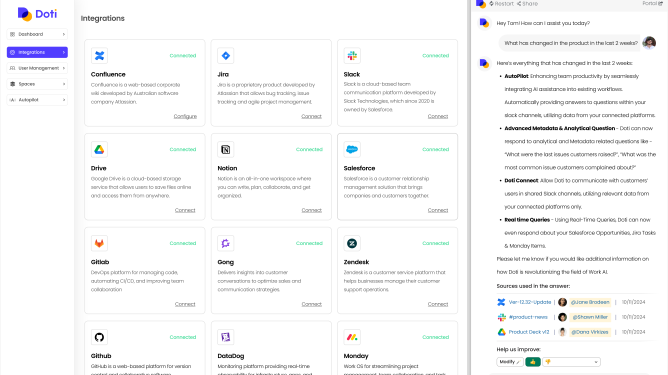Screen dimensions: 668x375
Task: Click the Doti avatar beside the greeting
Action: click(x=484, y=23)
